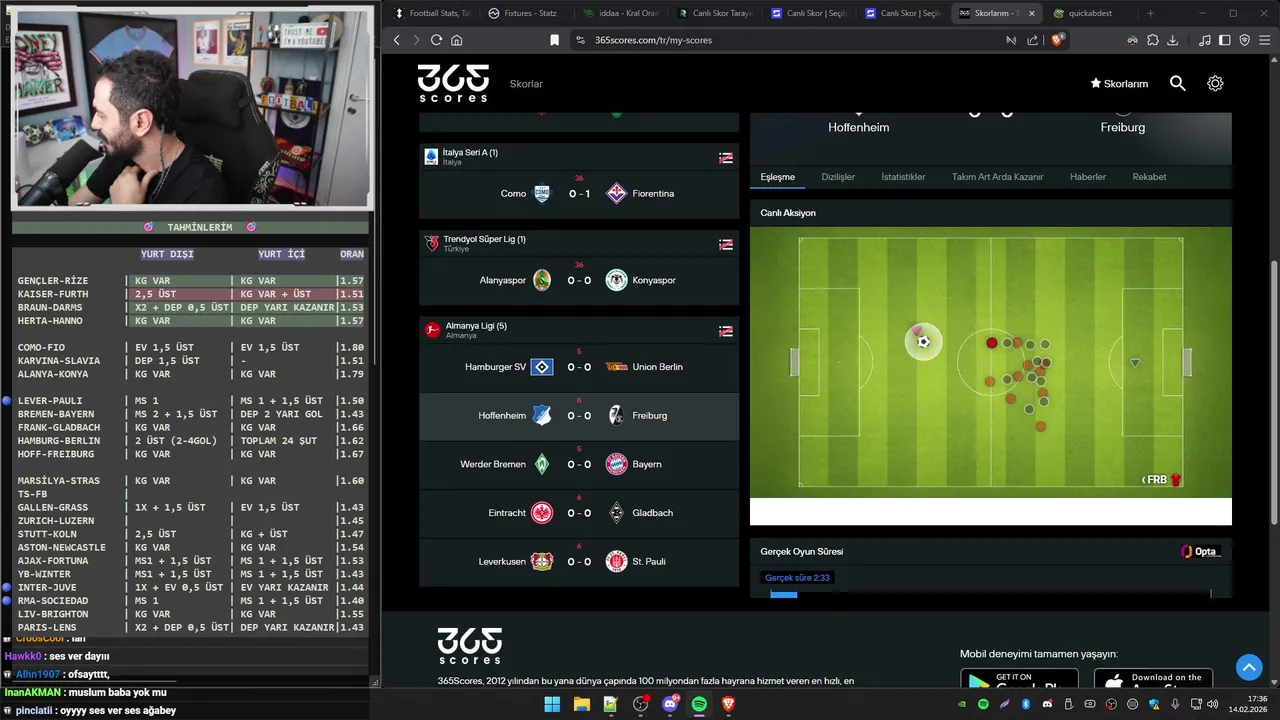Screen dimensions: 1280x720
Task: Click the Trendyol Süper Lig league icon
Action: [431, 243]
